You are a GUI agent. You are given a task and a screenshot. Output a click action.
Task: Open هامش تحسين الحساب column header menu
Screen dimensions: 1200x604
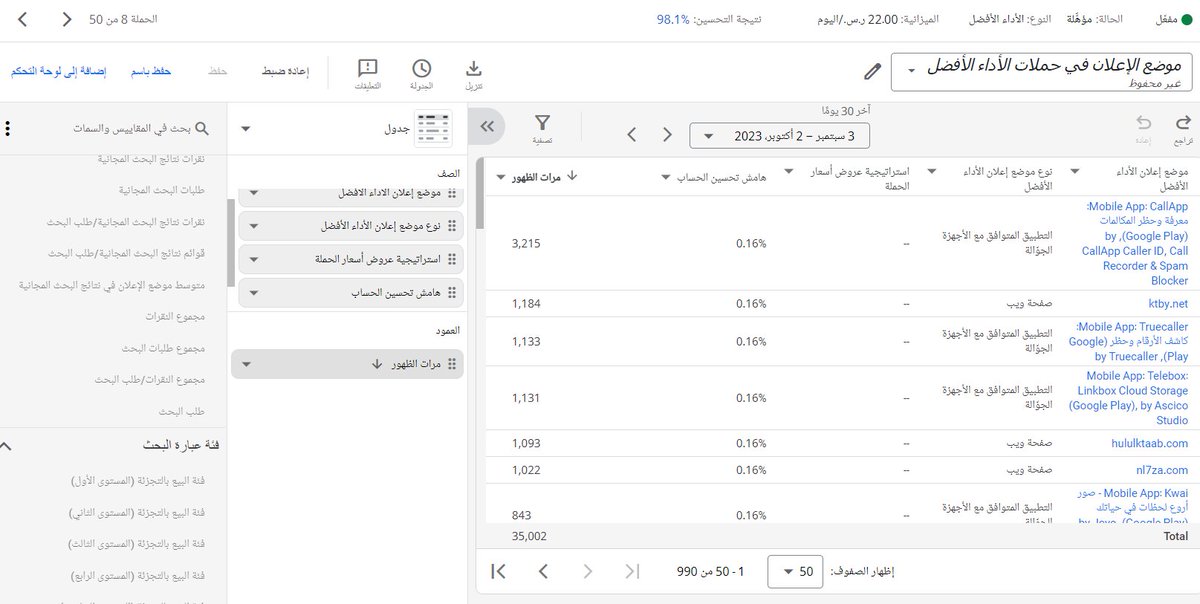tap(666, 177)
